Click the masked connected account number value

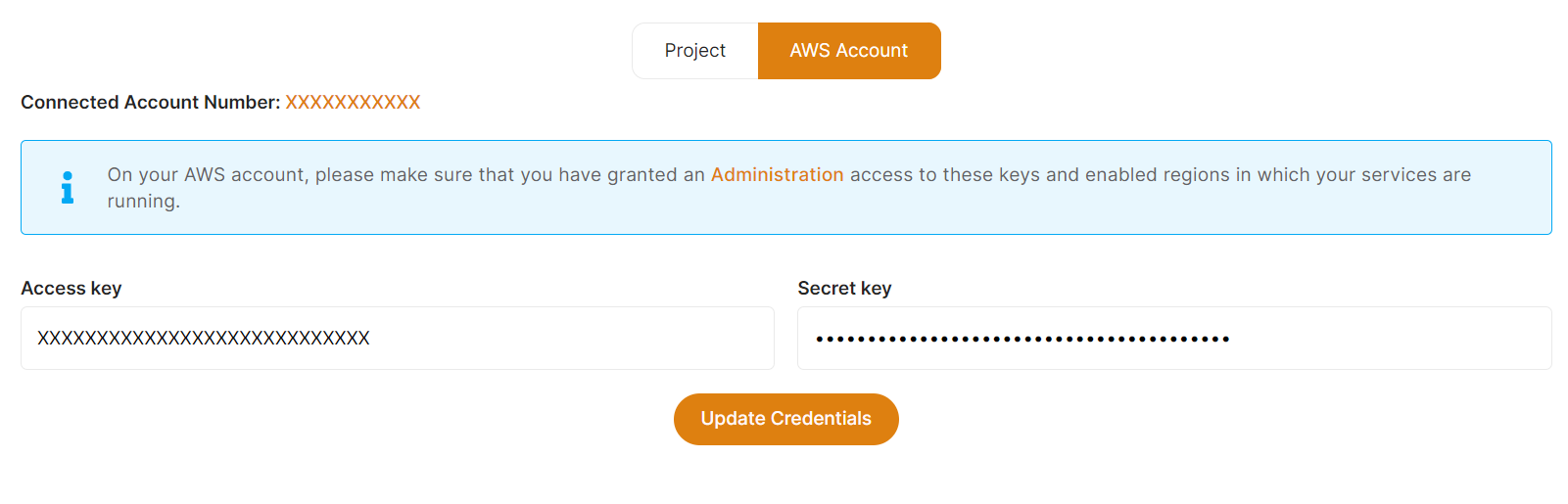click(x=353, y=103)
